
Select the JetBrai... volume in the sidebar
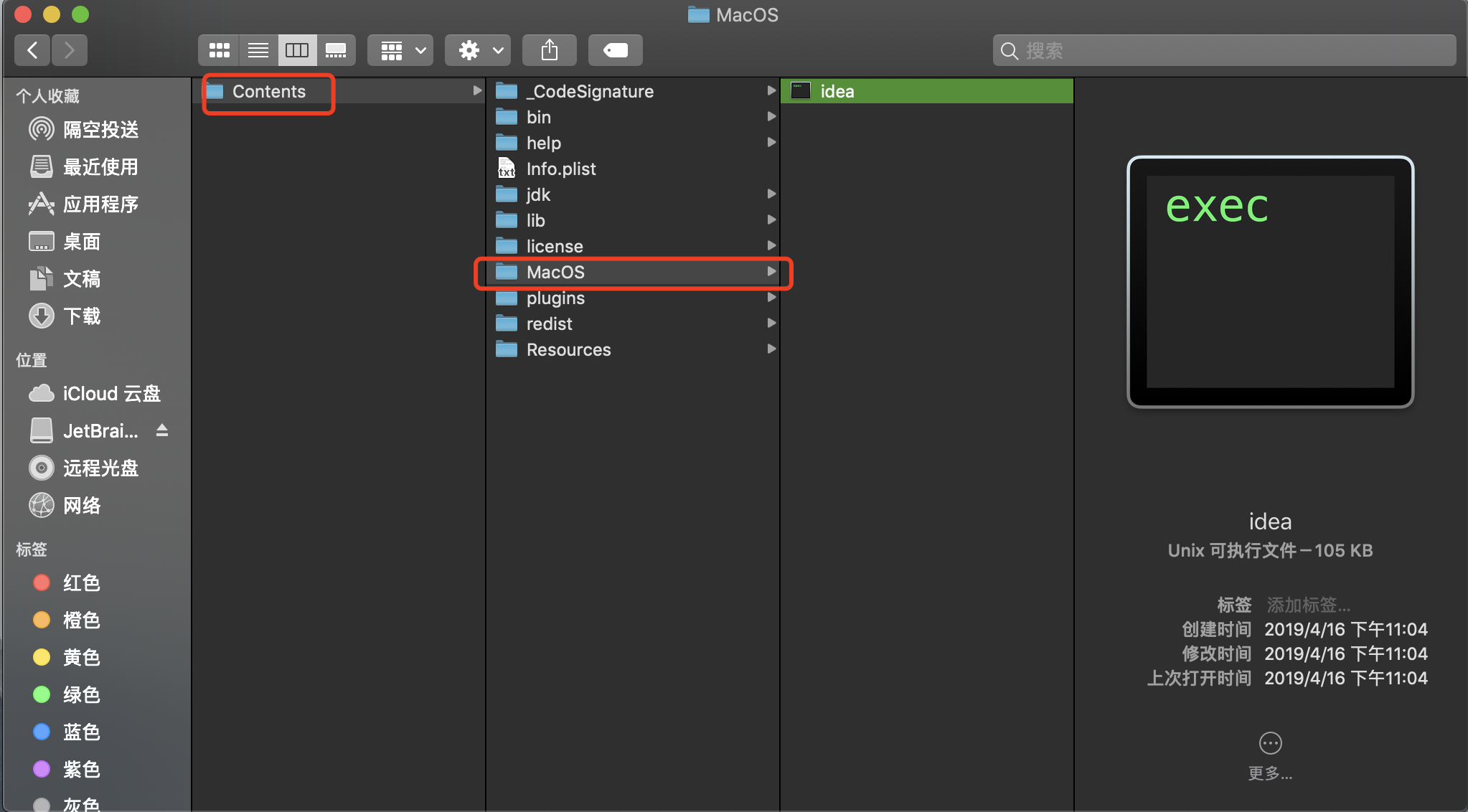click(84, 431)
